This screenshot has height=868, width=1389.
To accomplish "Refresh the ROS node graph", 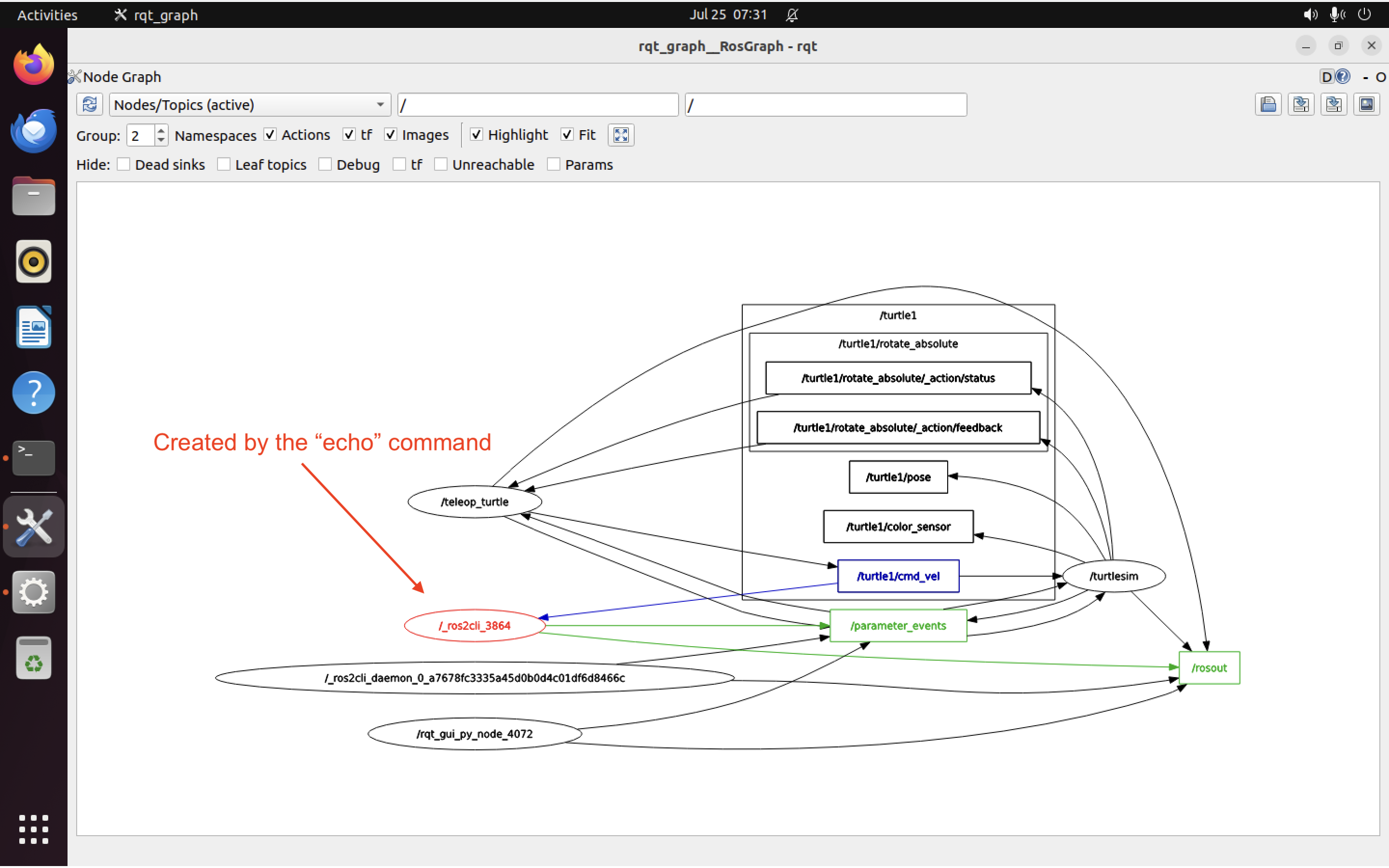I will (x=90, y=104).
